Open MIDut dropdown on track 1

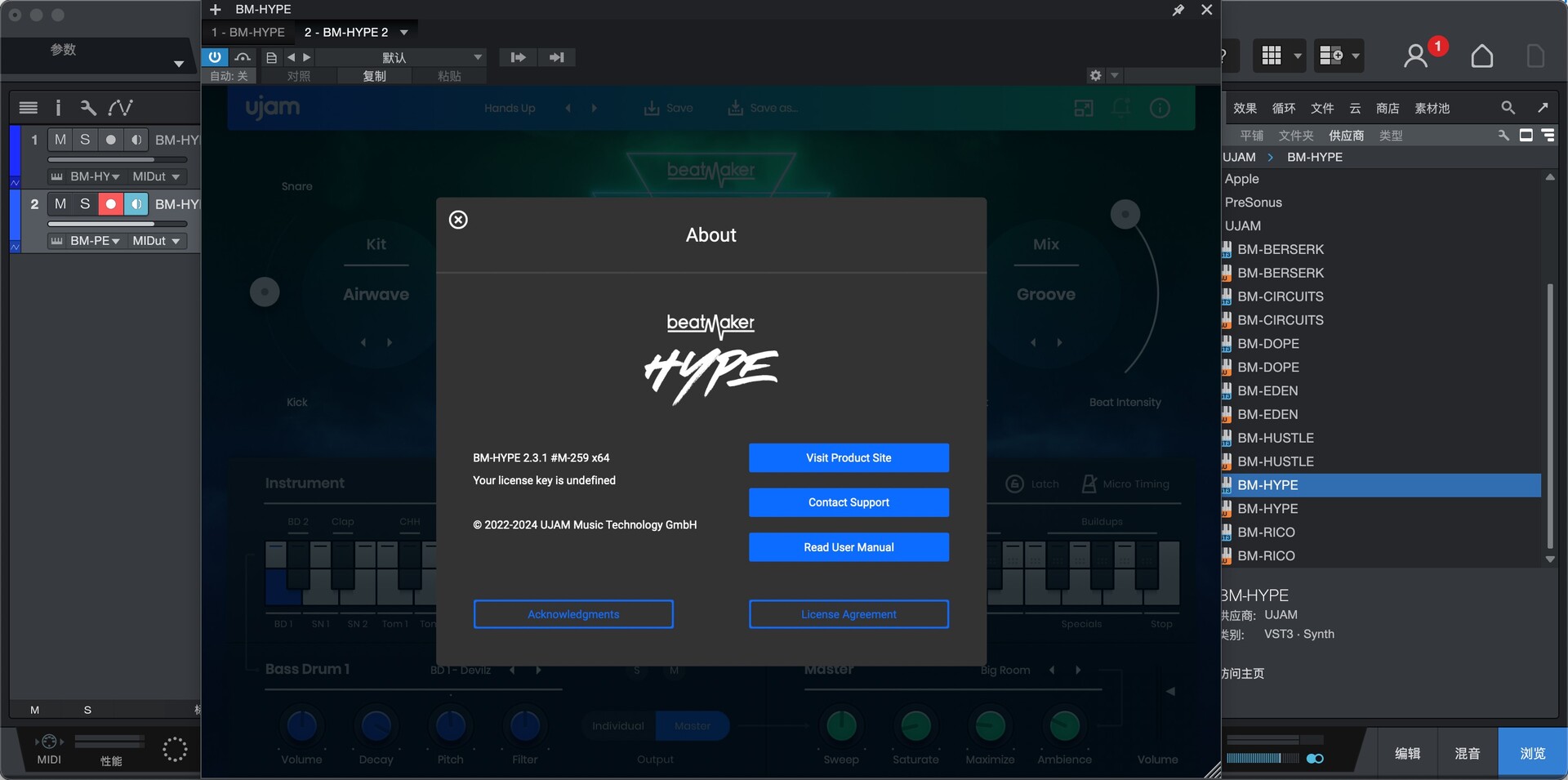pos(156,176)
